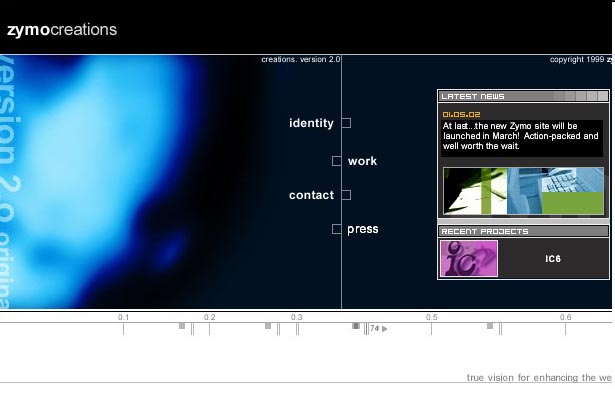Click the square box beside work
Image resolution: width=615 pixels, height=395 pixels.
coord(337,161)
